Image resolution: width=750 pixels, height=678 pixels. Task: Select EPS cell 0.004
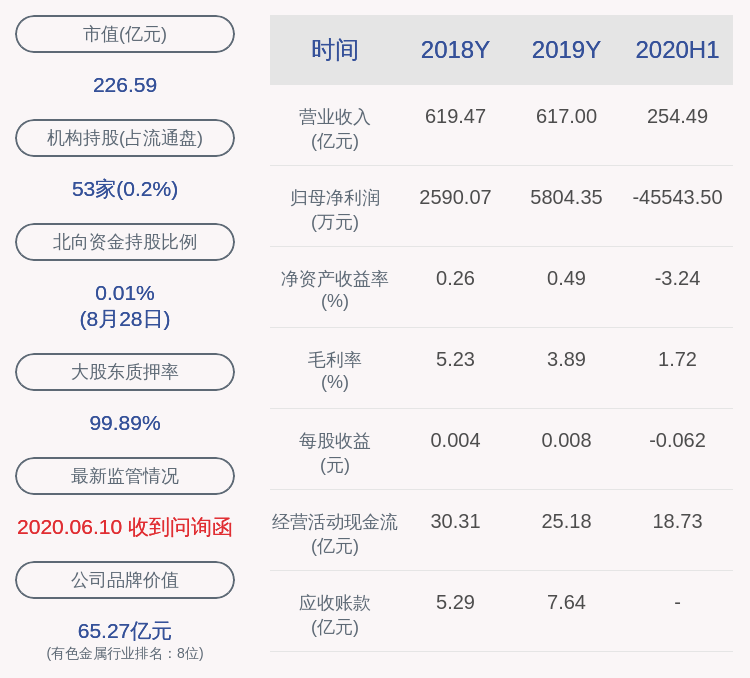[x=455, y=440]
